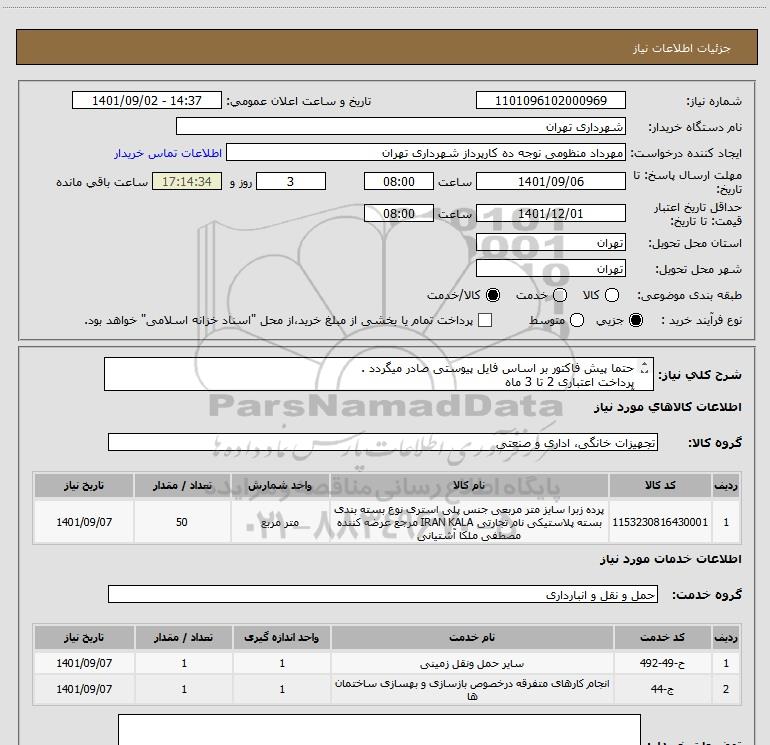
Task: Click the remaining days field showing 3
Action: point(291,181)
